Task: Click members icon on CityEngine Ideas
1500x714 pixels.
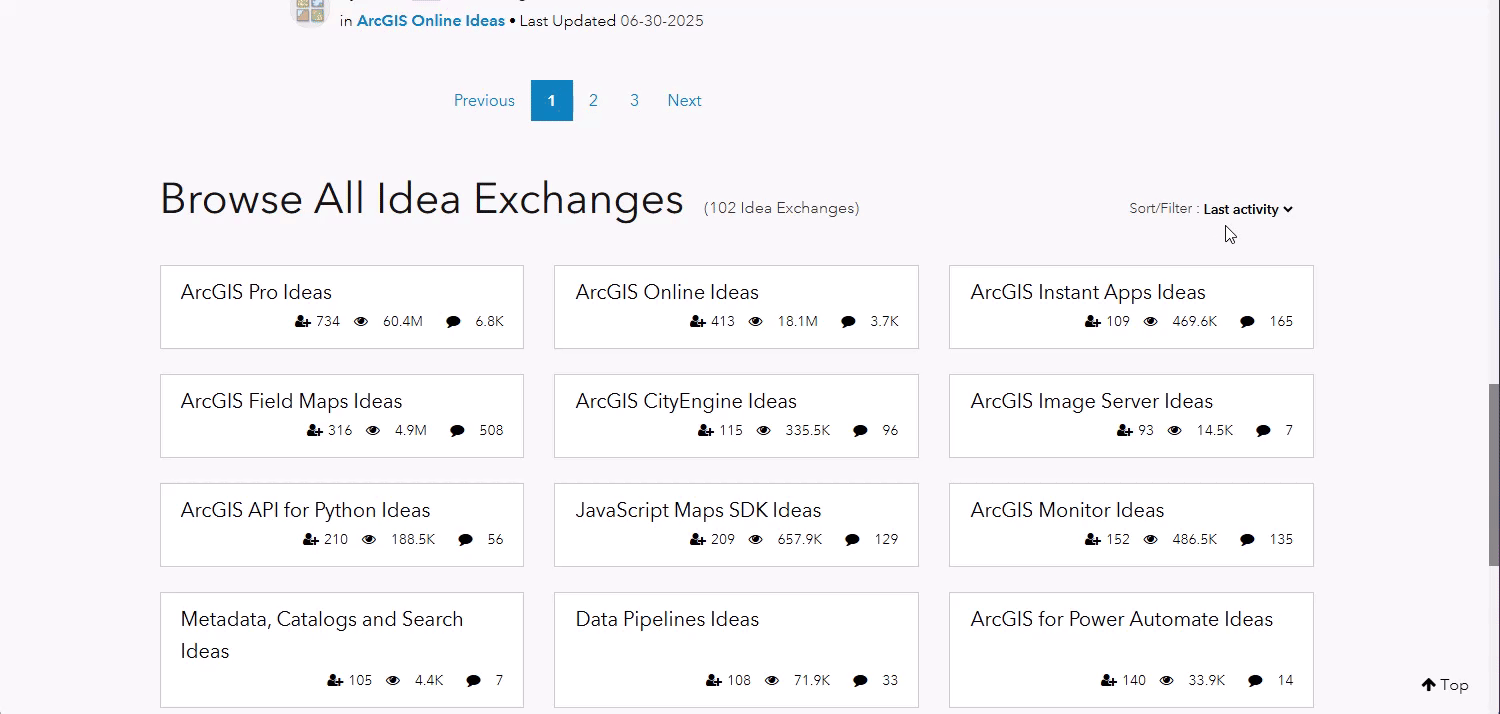Action: click(706, 431)
